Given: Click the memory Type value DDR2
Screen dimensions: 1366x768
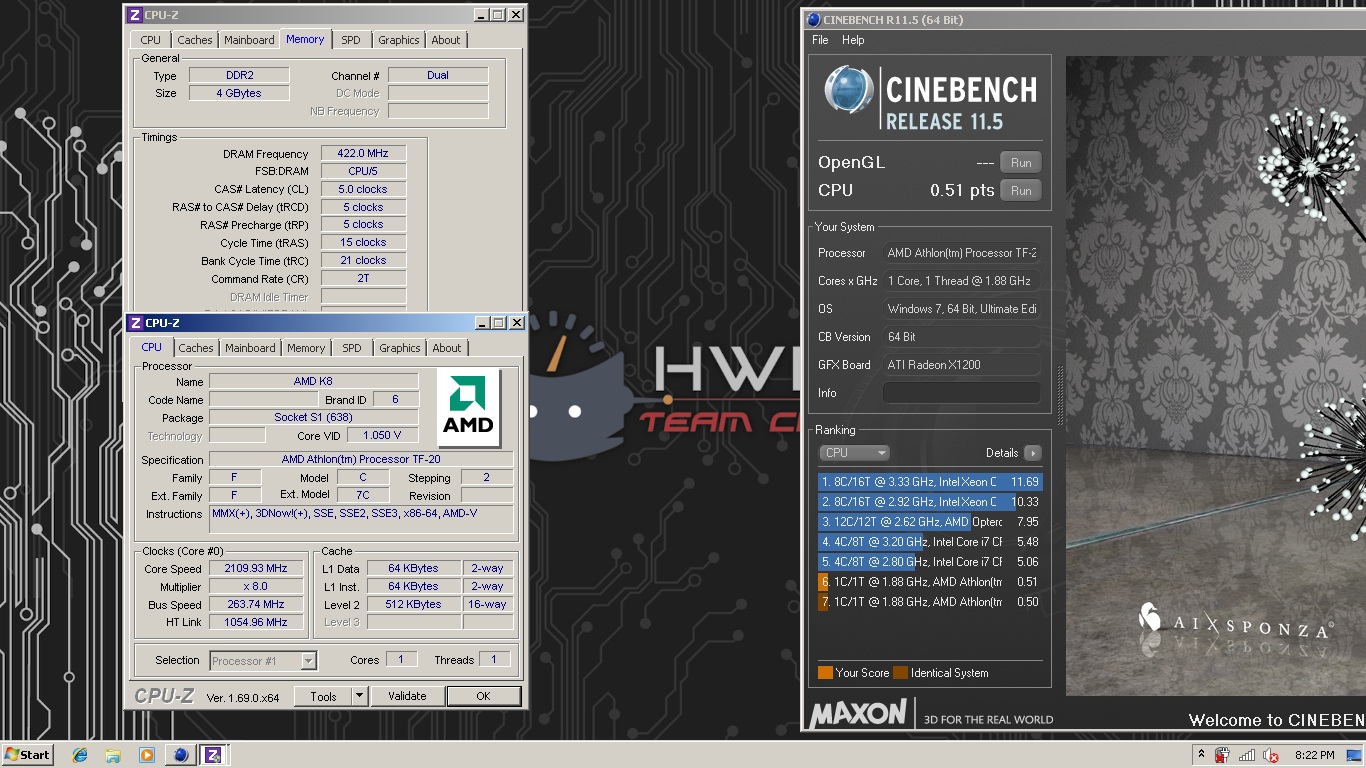Looking at the screenshot, I should (239, 75).
